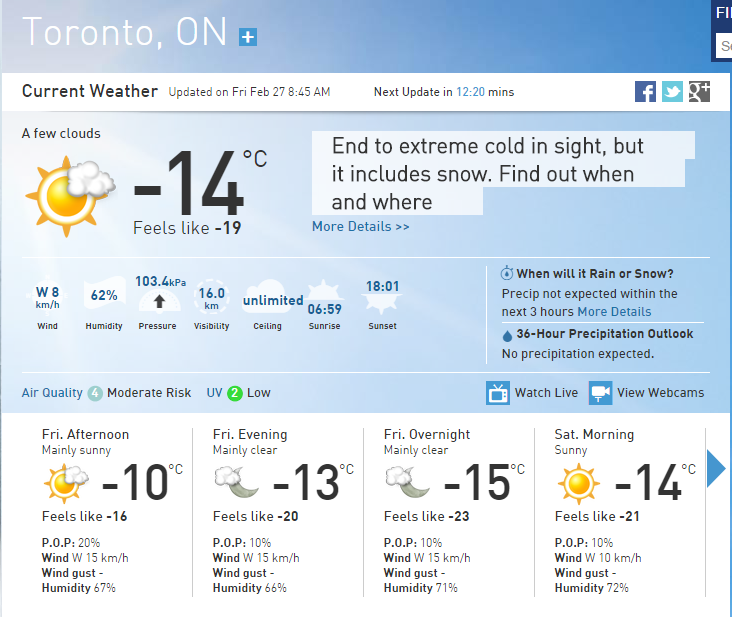This screenshot has height=617, width=732.
Task: Click the Watch Live TV icon
Action: tap(498, 393)
